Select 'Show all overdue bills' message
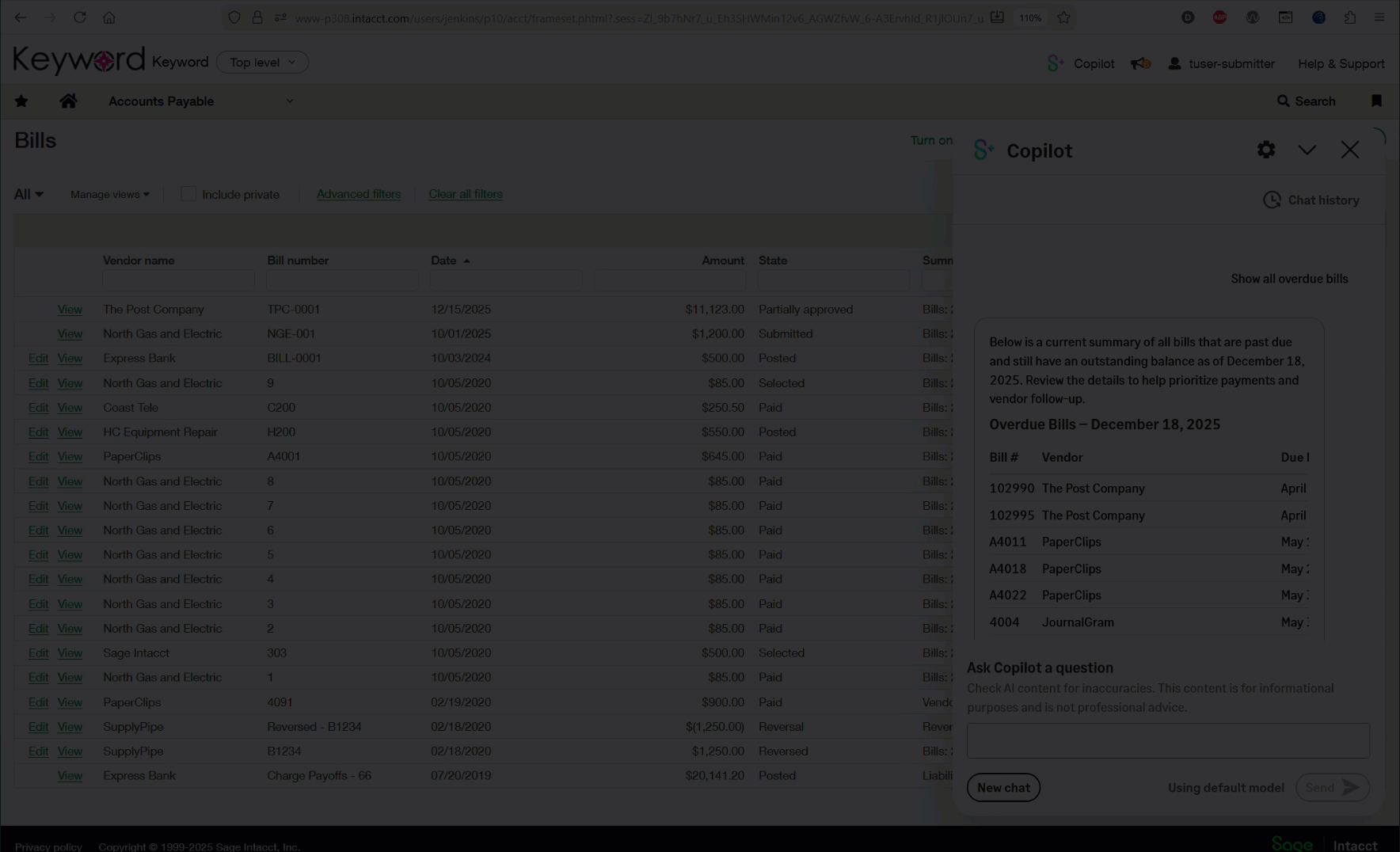This screenshot has width=1400, height=852. pyautogui.click(x=1289, y=279)
